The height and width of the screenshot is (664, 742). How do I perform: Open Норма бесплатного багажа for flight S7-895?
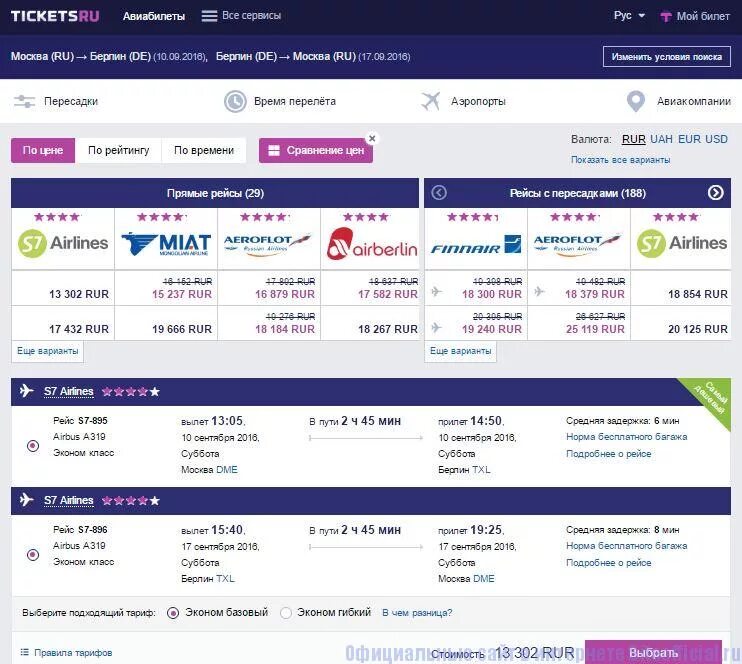627,437
